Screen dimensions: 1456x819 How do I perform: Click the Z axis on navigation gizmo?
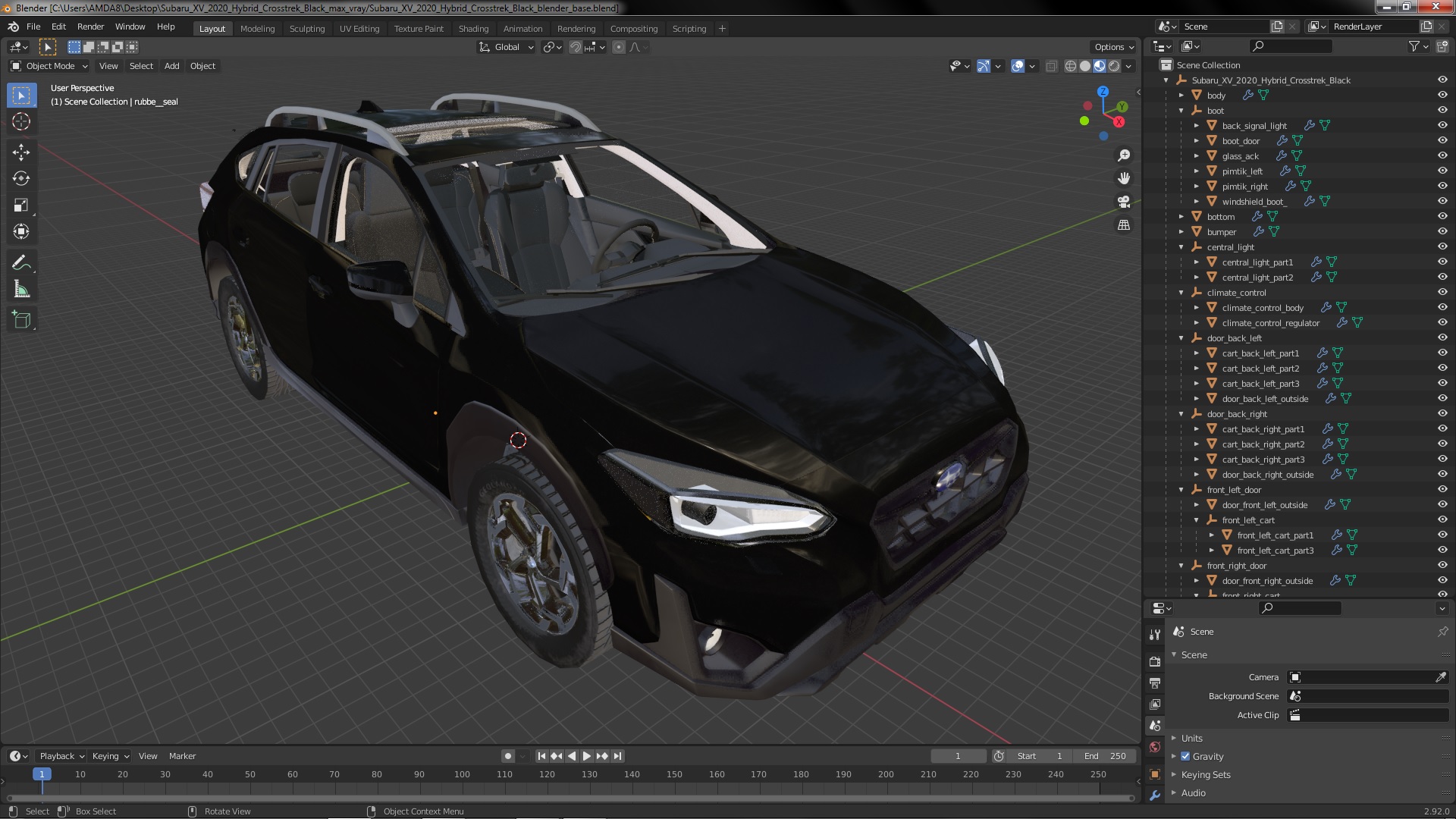1103,92
